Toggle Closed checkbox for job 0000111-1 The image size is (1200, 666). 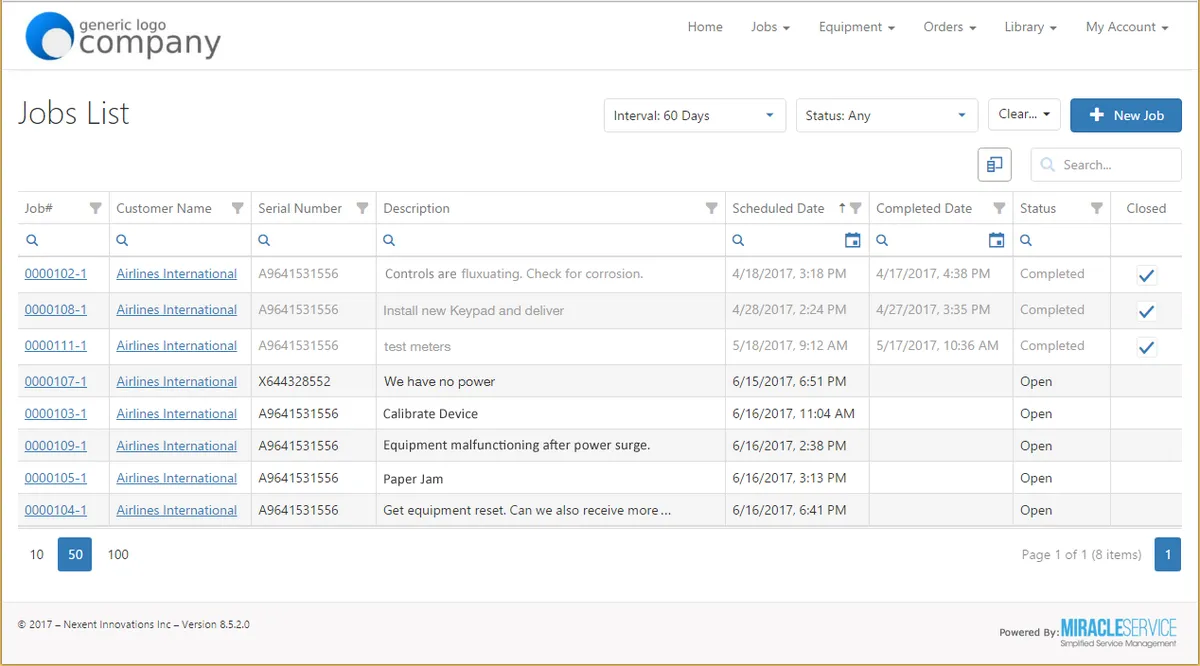(1146, 347)
